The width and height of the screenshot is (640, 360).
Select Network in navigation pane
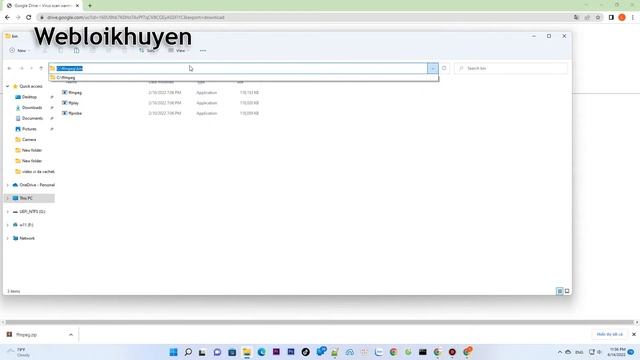point(27,238)
